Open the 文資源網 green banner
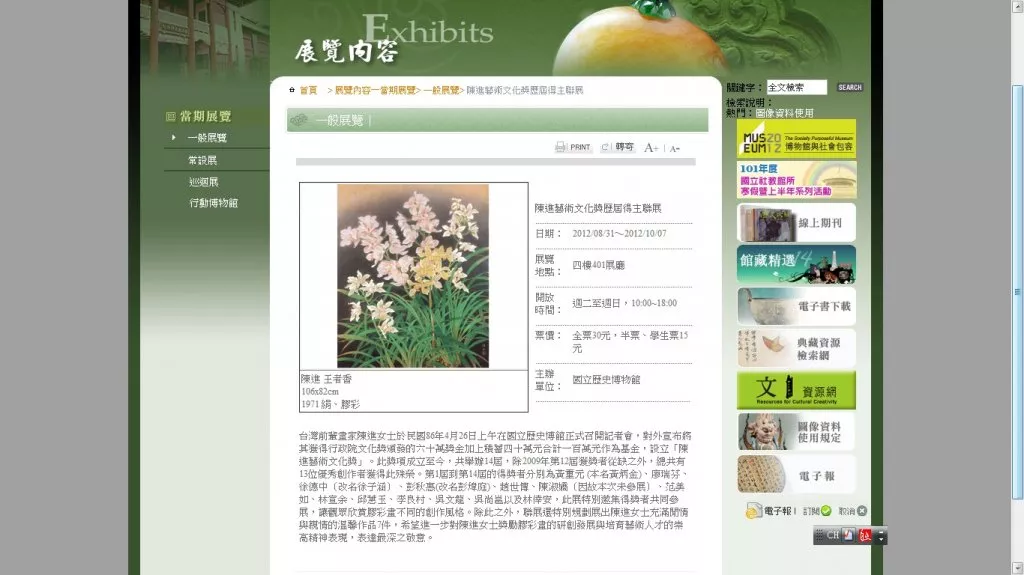Screen dimensions: 1024x575 (x=796, y=390)
